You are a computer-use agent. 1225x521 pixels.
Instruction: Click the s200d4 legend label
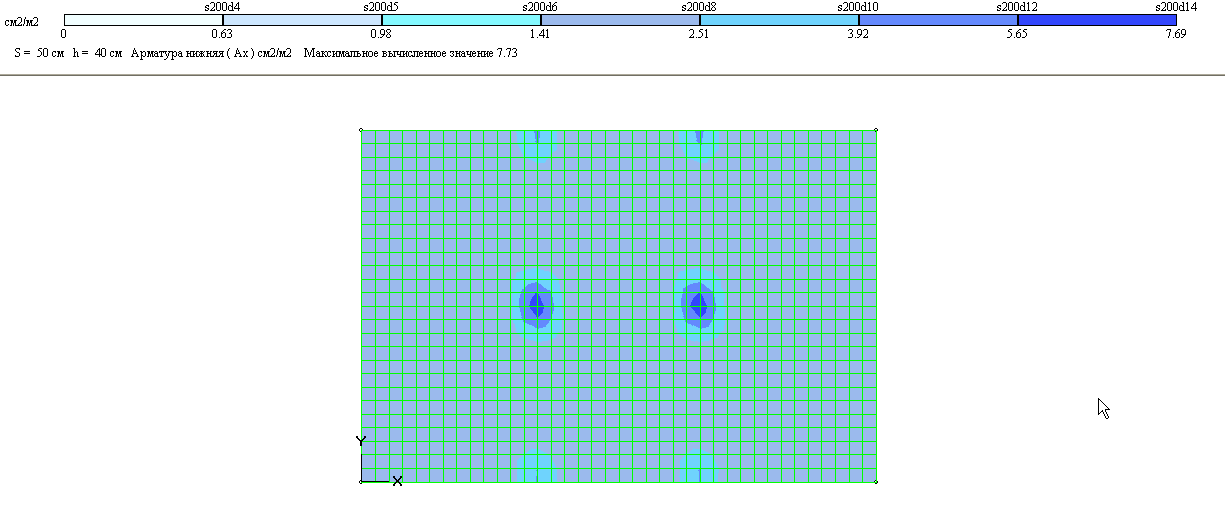point(222,7)
